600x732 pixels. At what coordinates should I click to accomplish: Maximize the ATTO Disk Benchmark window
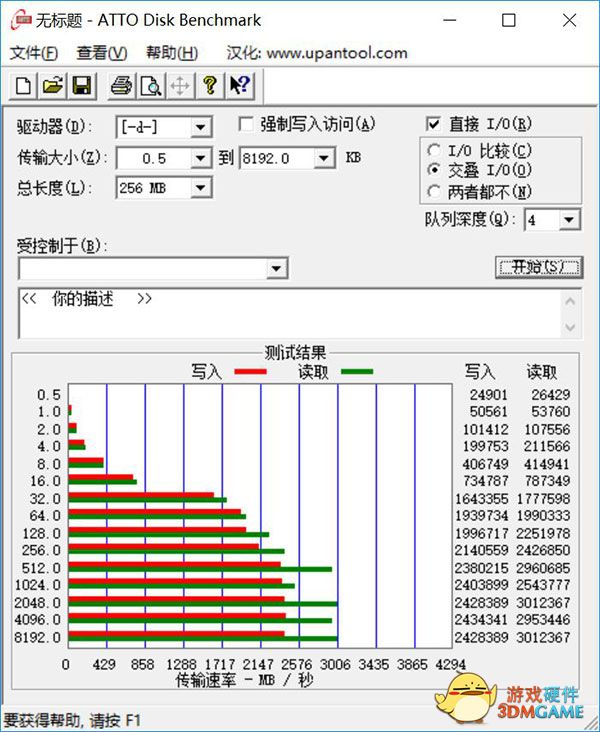coord(508,20)
